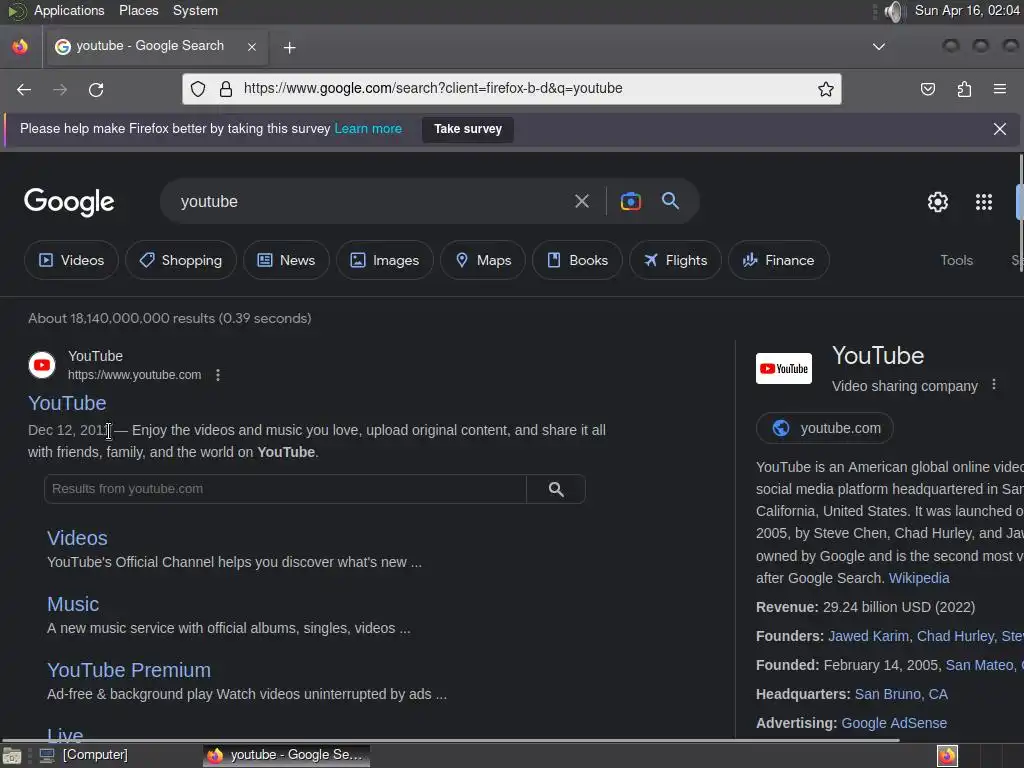Click the YouTube favicon in first result
Screen dimensions: 1024x768
[42, 365]
